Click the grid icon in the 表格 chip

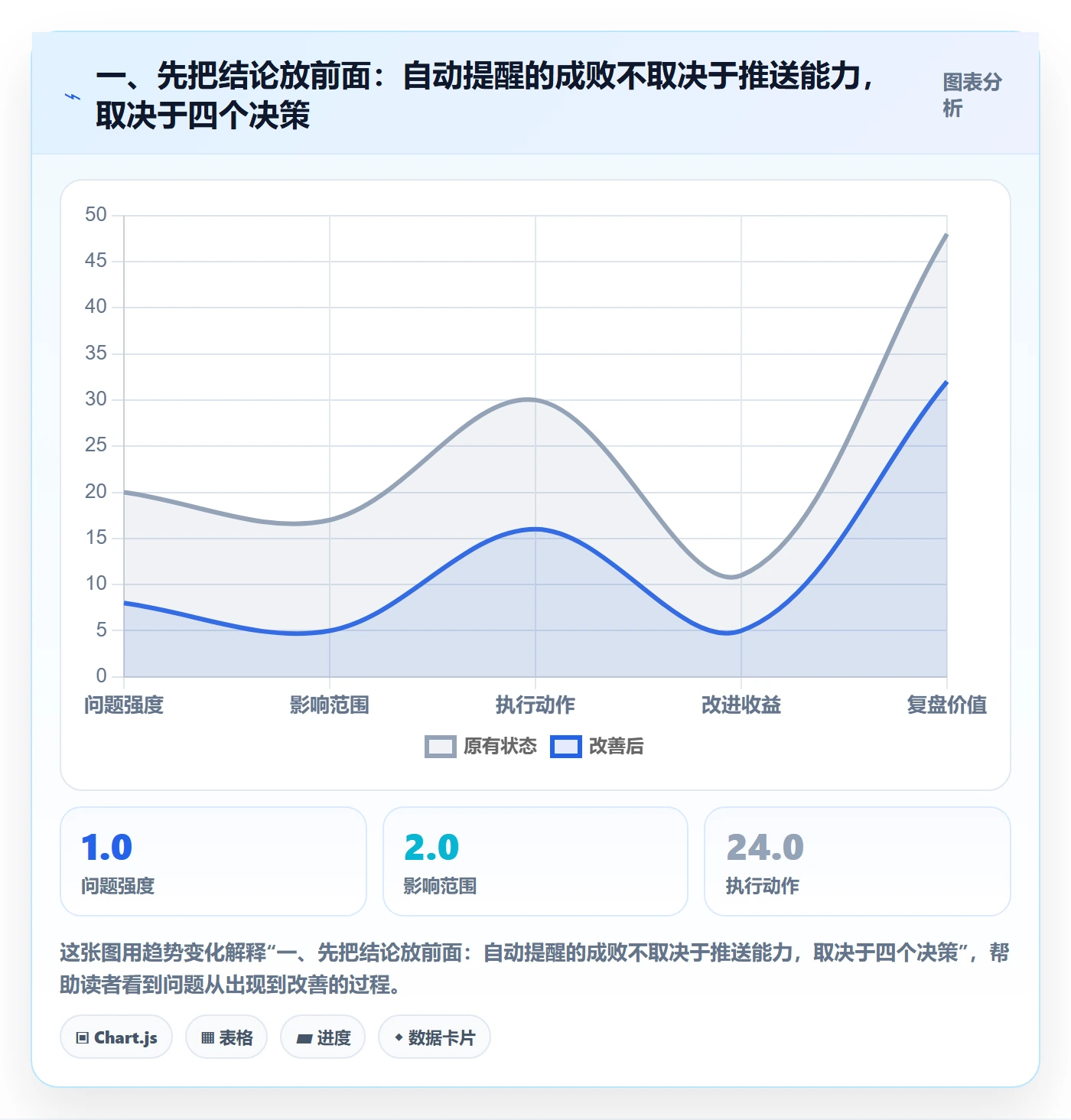point(207,1038)
